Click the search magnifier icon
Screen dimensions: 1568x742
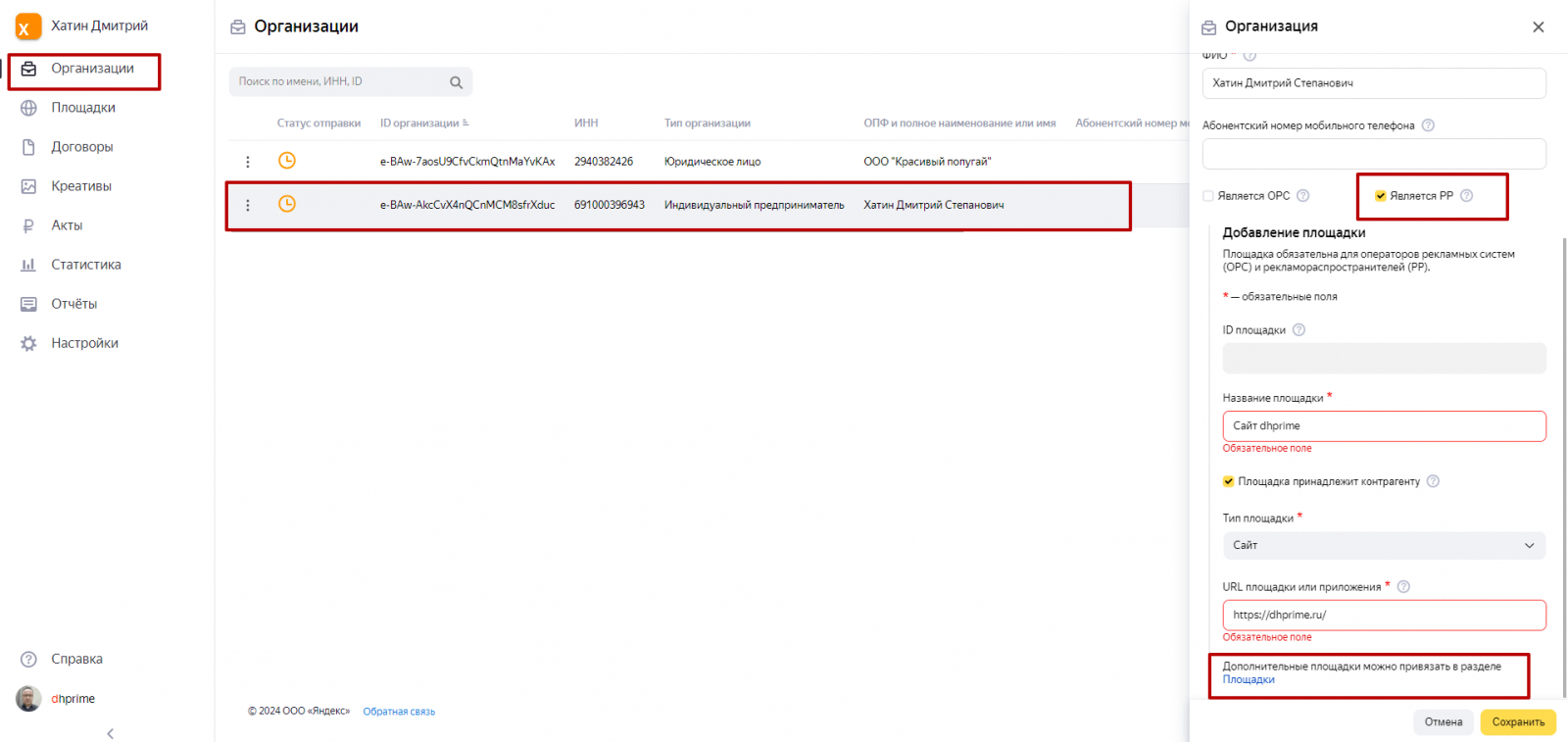tap(457, 82)
